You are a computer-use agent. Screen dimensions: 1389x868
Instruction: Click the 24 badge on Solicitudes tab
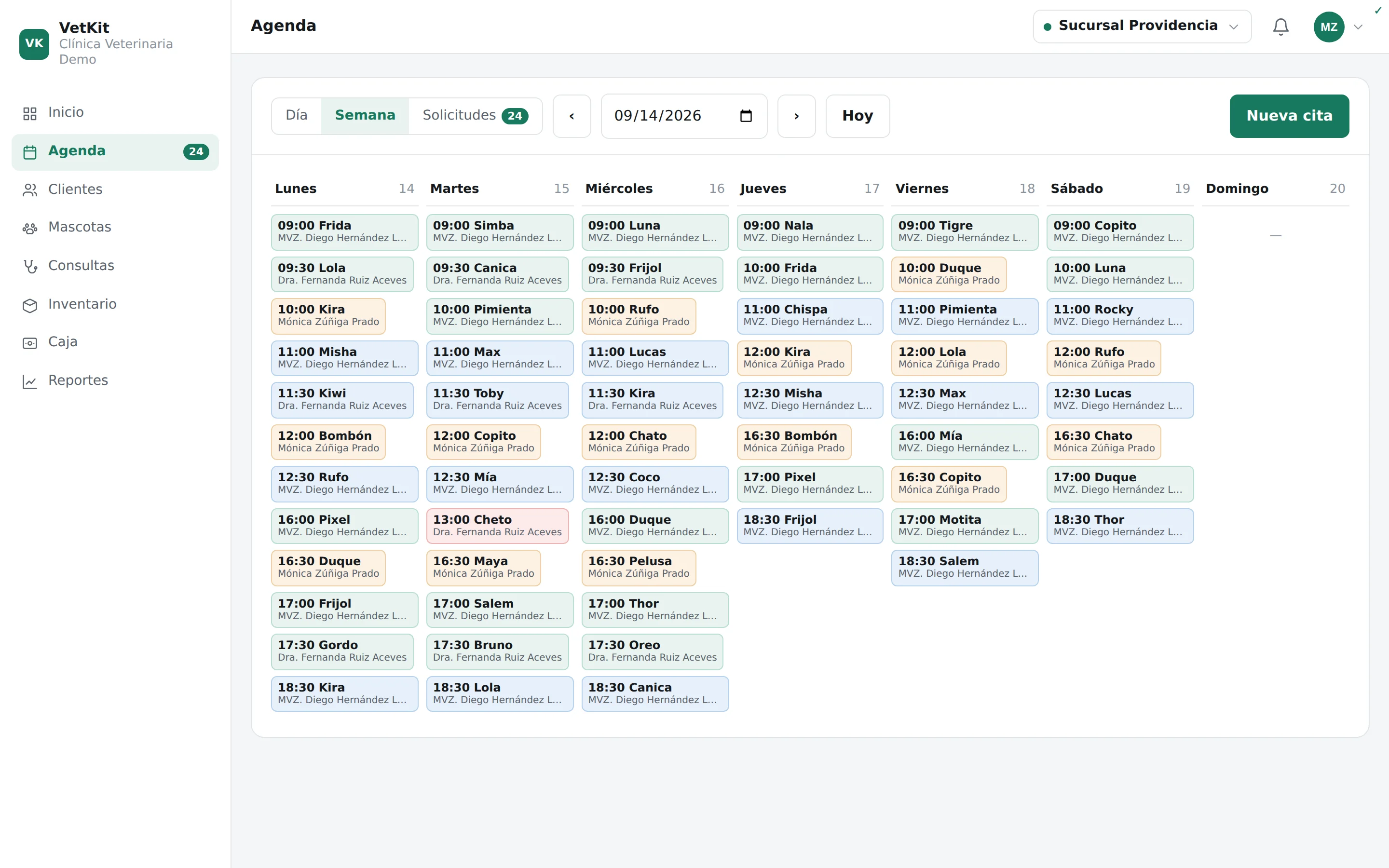tap(515, 116)
